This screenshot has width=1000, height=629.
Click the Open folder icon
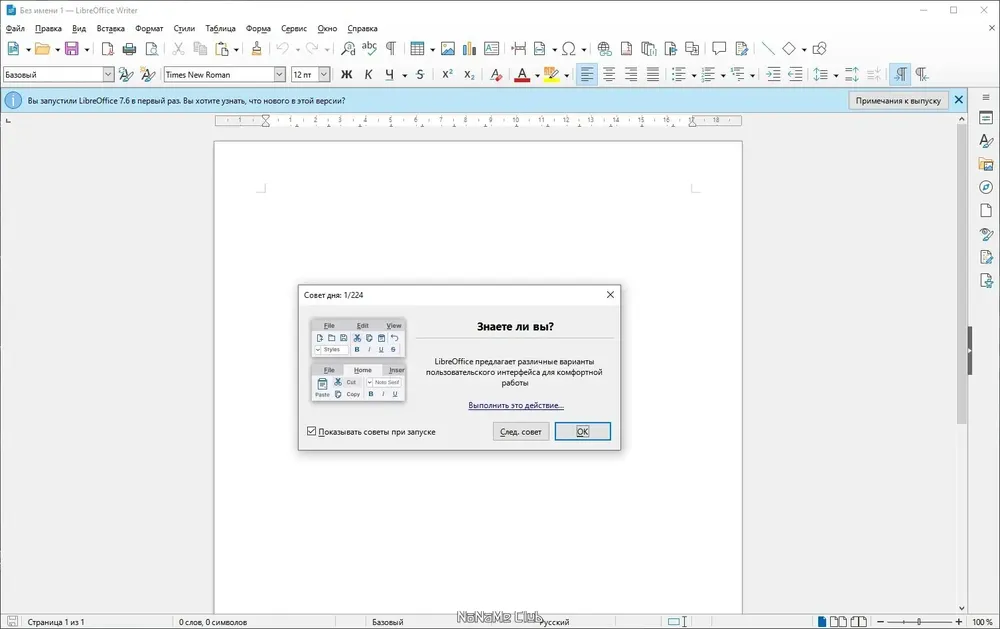42,48
